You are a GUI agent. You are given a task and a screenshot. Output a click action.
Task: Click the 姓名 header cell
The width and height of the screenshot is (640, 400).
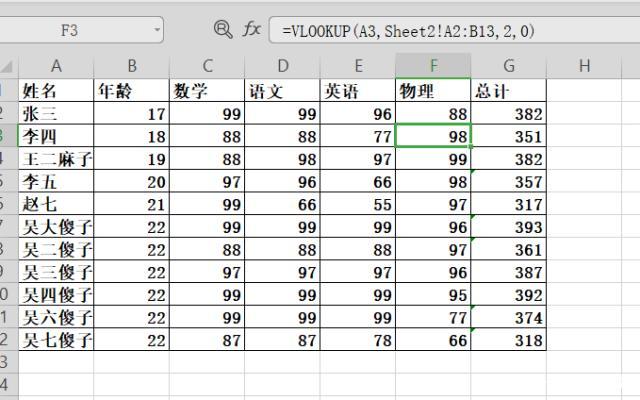click(56, 90)
